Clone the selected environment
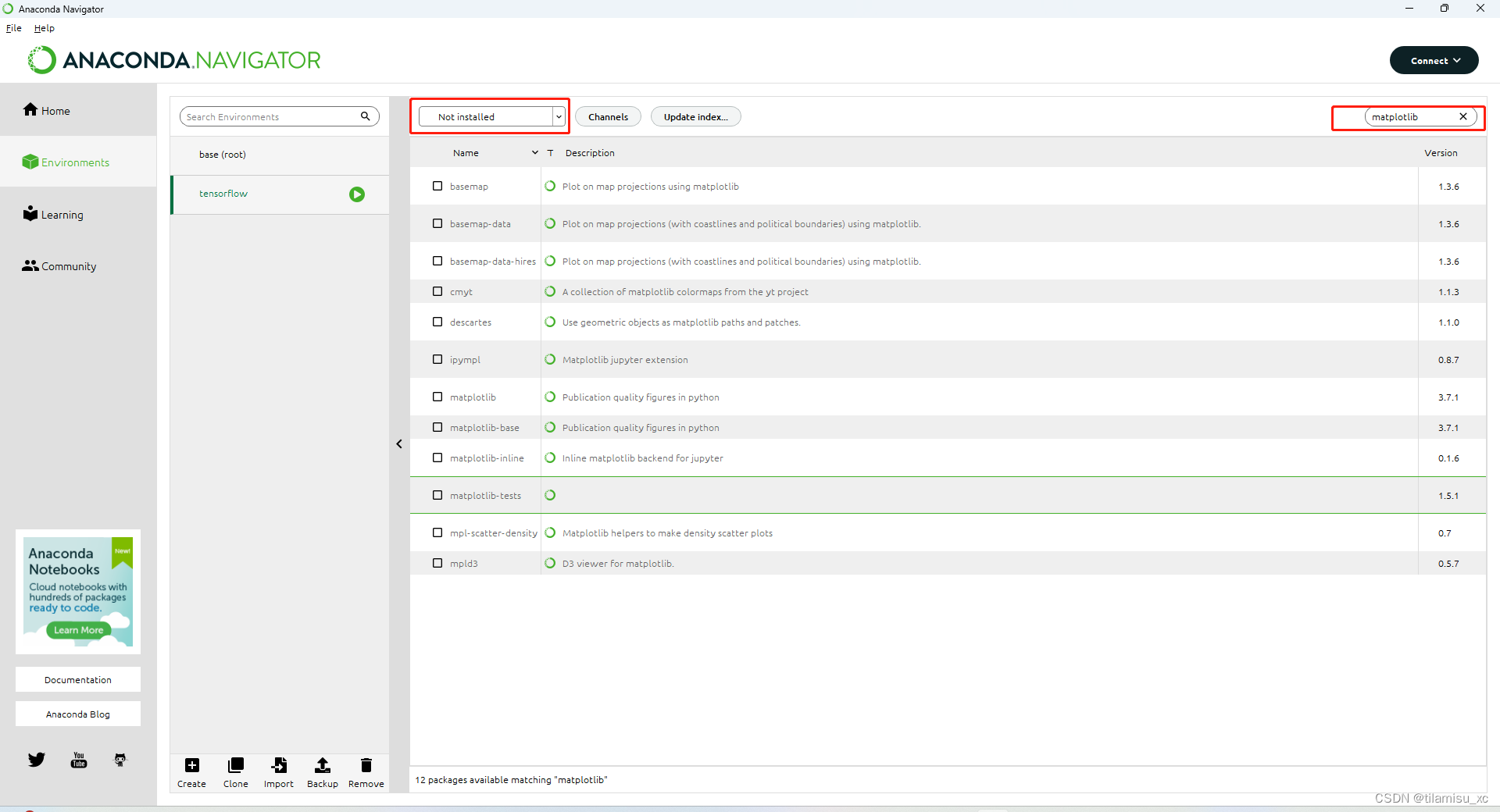 click(x=235, y=773)
